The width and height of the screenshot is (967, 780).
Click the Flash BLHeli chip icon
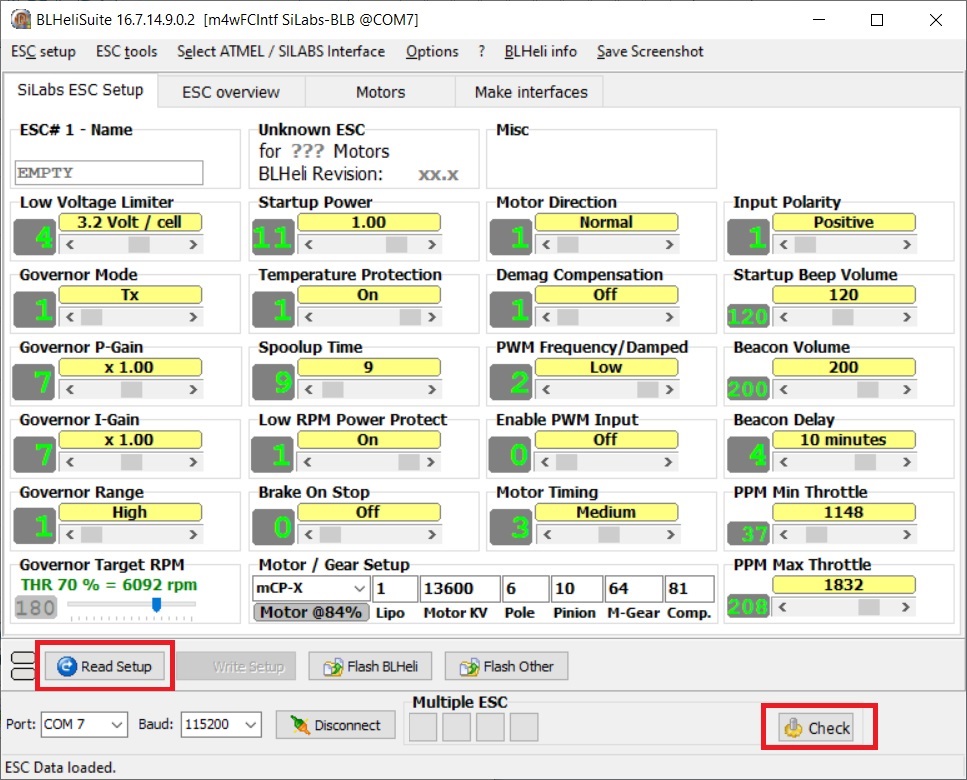[334, 667]
